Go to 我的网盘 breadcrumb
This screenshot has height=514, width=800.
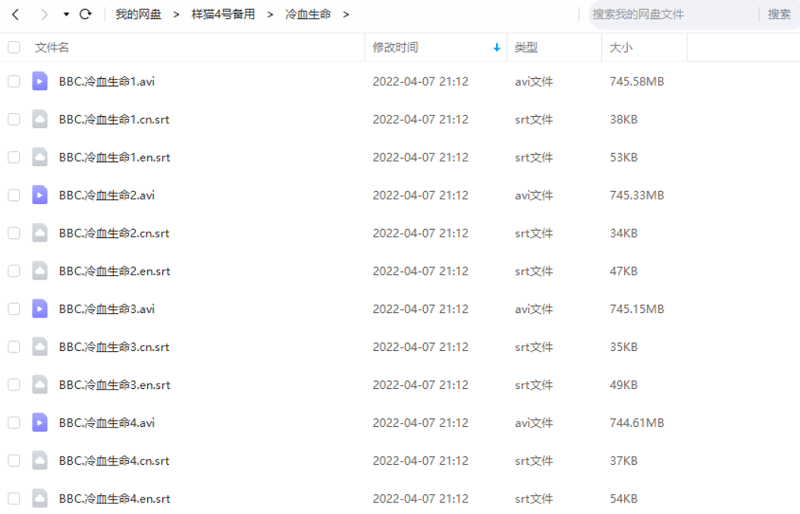tap(138, 15)
